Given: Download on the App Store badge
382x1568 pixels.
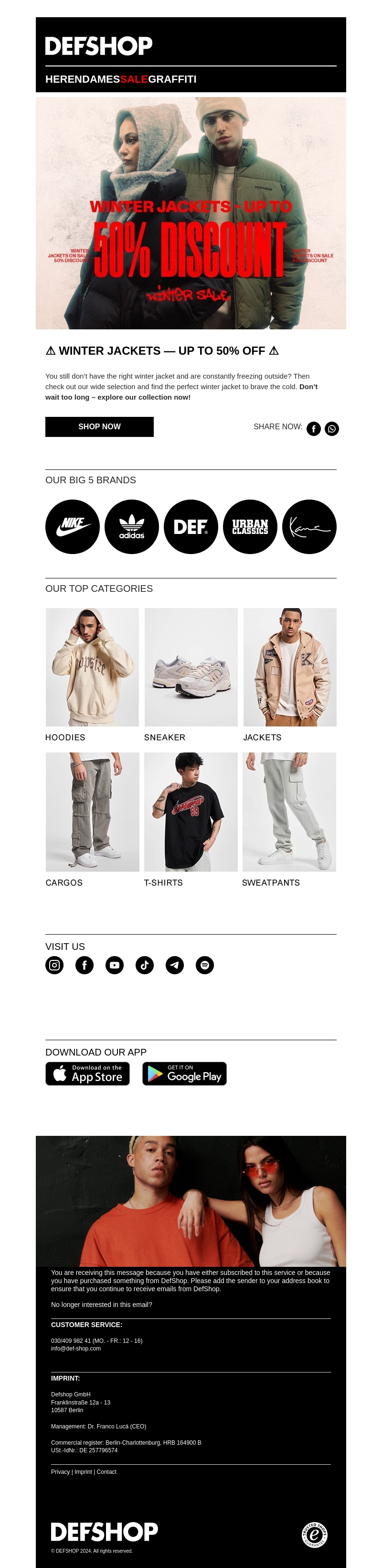Looking at the screenshot, I should (x=87, y=1074).
